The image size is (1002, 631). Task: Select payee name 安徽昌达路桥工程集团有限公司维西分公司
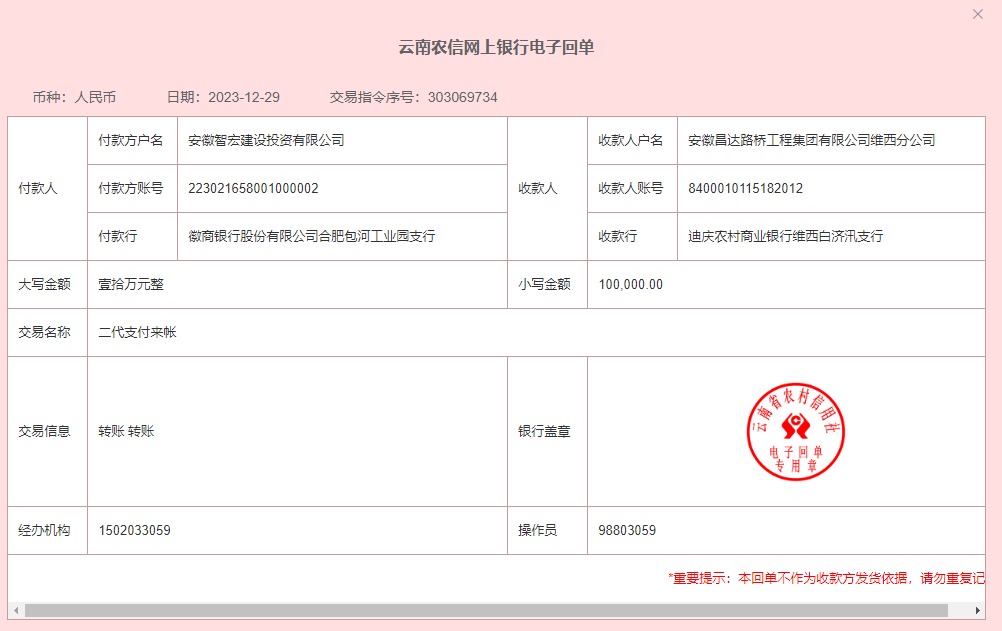point(811,141)
